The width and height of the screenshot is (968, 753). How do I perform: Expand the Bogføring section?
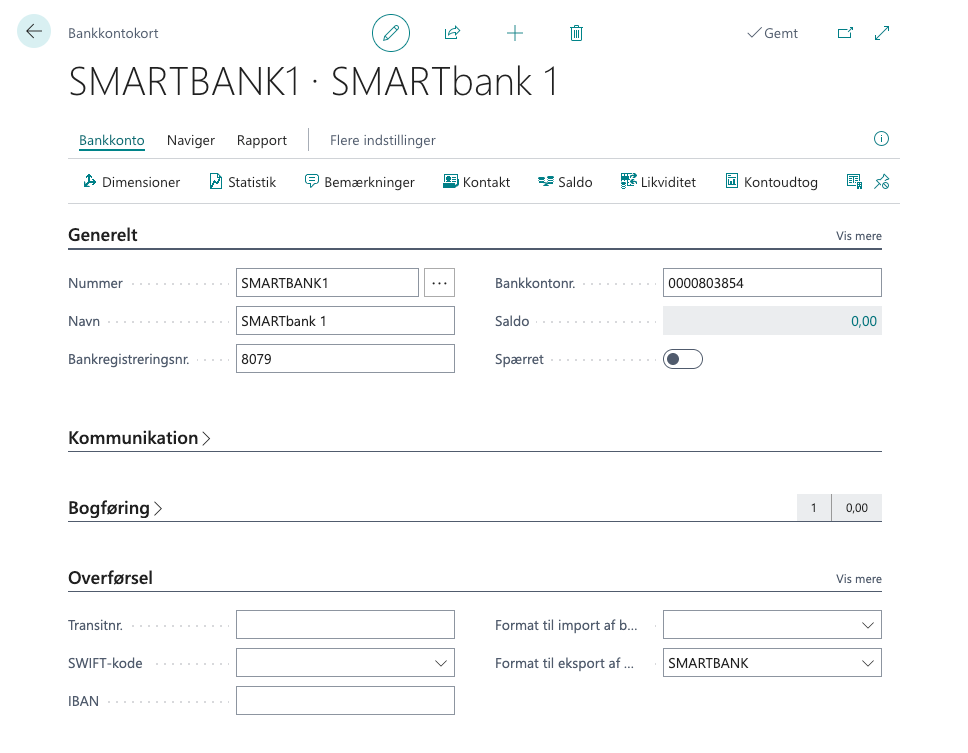point(115,508)
